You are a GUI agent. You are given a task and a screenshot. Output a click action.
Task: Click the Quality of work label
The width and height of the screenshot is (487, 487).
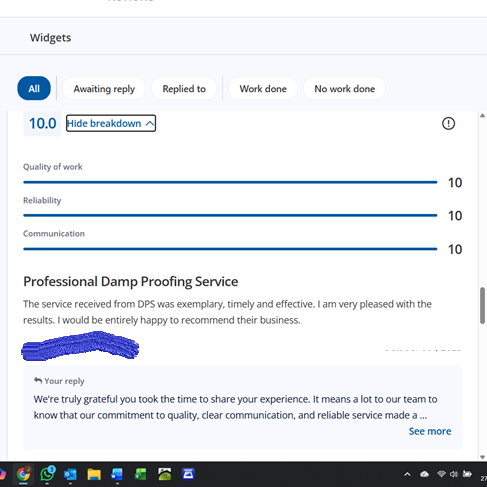[x=53, y=167]
